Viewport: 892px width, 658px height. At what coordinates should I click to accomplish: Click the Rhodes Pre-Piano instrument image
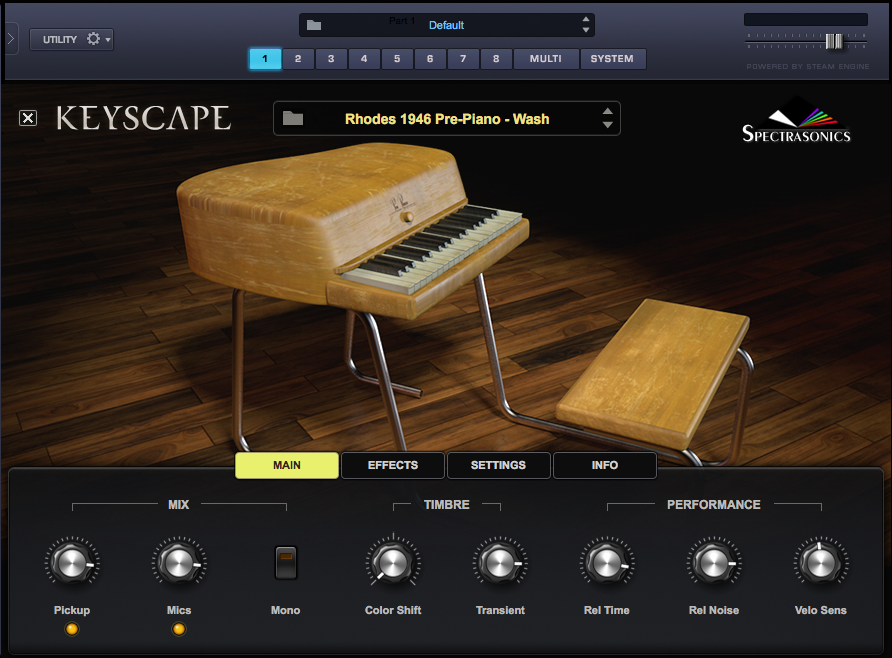(353, 296)
